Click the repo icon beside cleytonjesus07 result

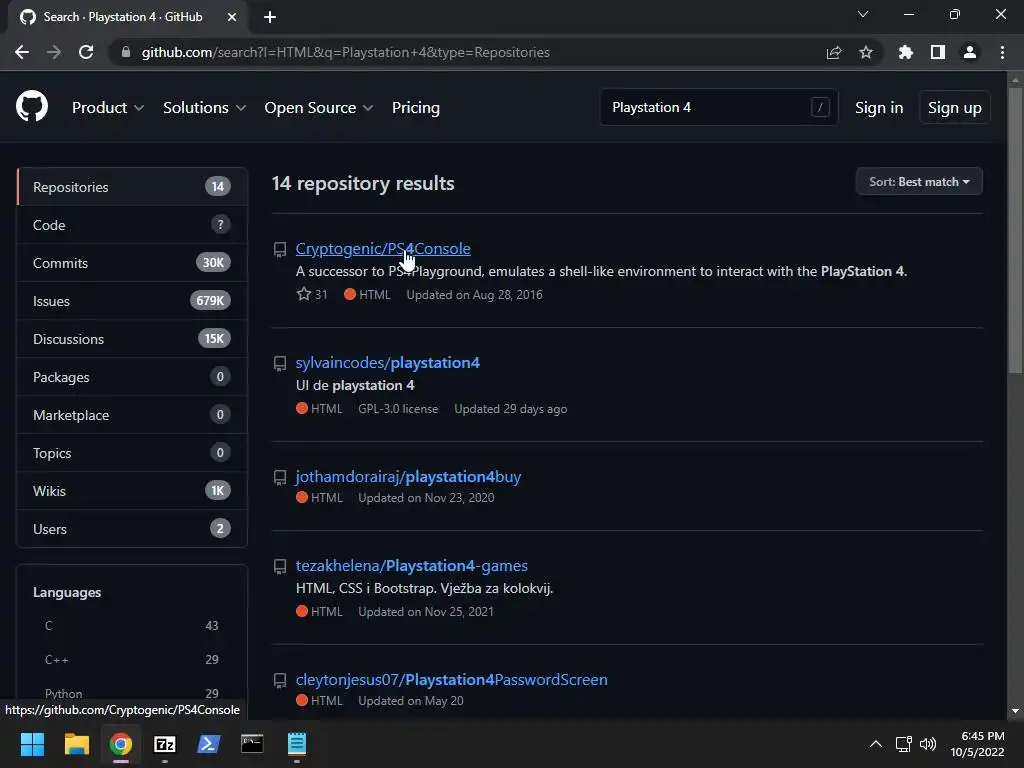280,680
